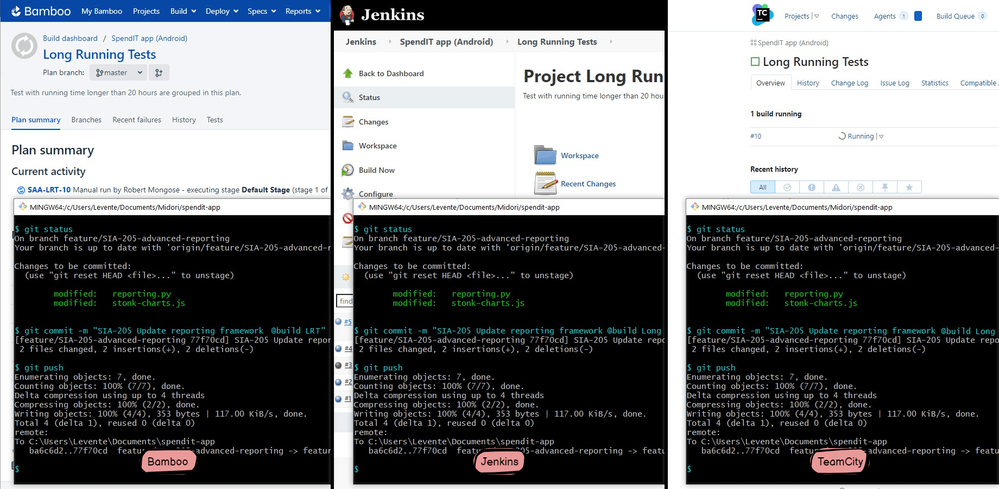The height and width of the screenshot is (489, 999).
Task: Open Build Queue in TeamCity header
Action: click(x=956, y=16)
